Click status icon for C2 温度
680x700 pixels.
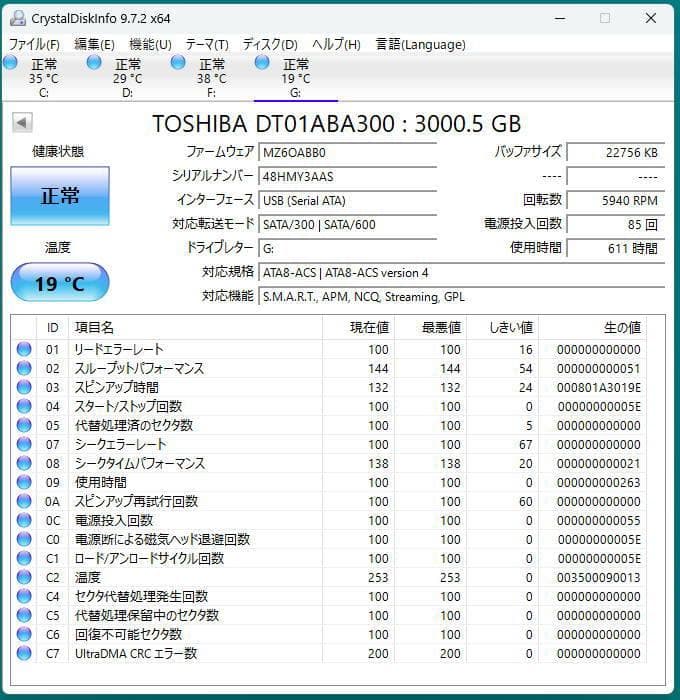coord(24,577)
